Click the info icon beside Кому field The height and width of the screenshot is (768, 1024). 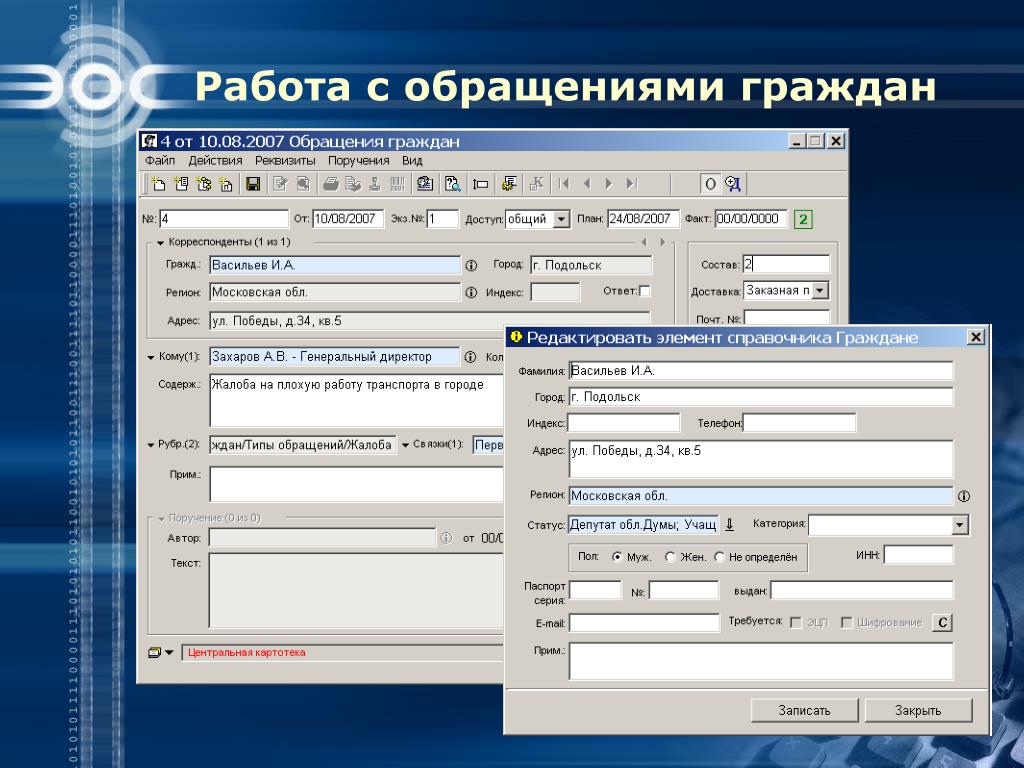[x=470, y=357]
